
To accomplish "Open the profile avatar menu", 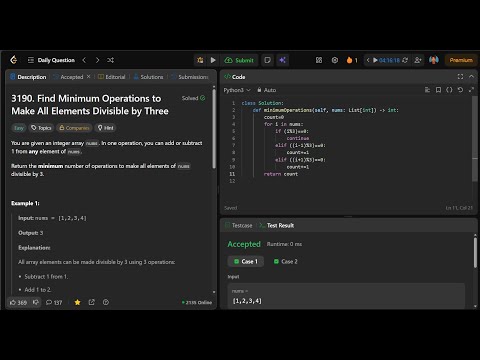I will coord(434,60).
